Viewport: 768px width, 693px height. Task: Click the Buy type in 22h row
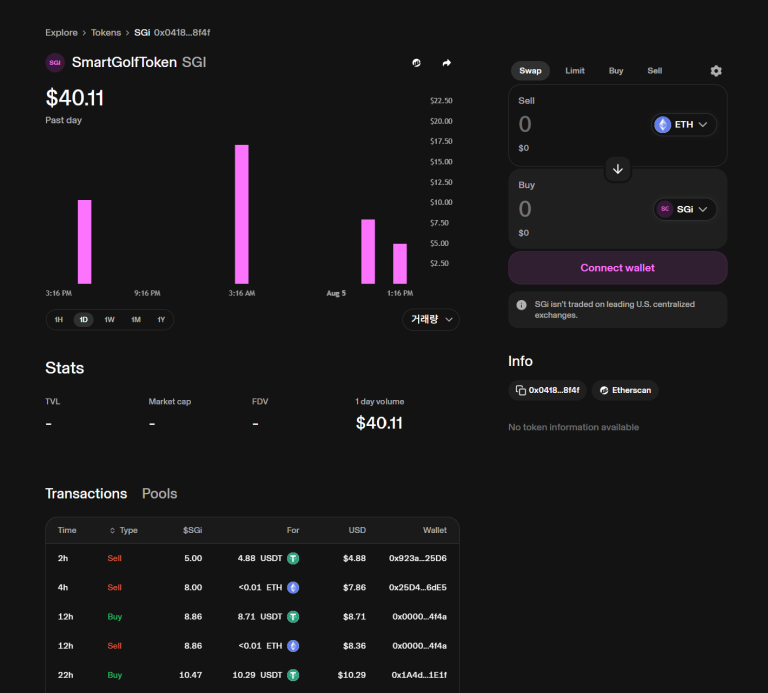(115, 675)
